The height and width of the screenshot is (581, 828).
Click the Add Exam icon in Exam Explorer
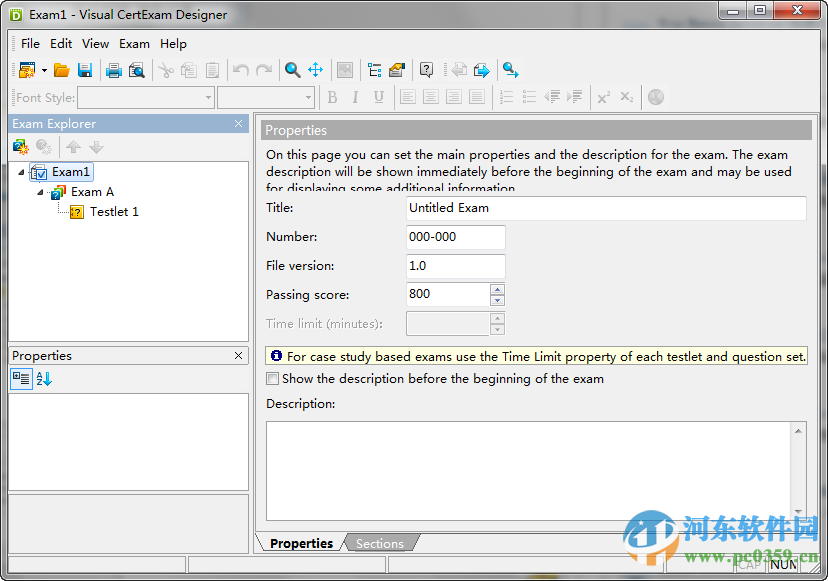pyautogui.click(x=21, y=147)
